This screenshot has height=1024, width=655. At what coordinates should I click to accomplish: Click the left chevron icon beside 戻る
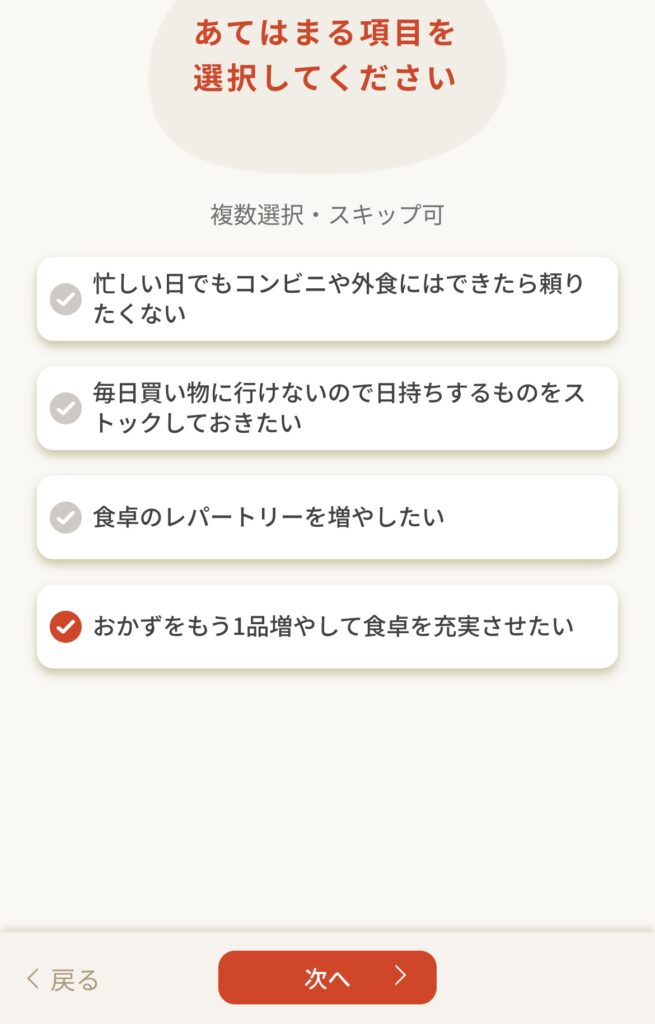click(33, 979)
